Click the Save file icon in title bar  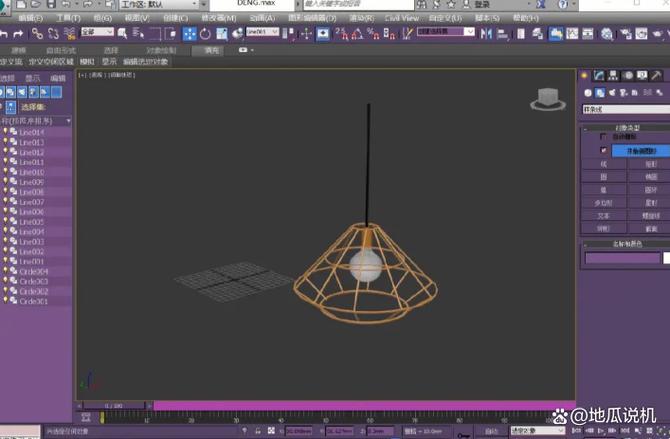pos(51,5)
